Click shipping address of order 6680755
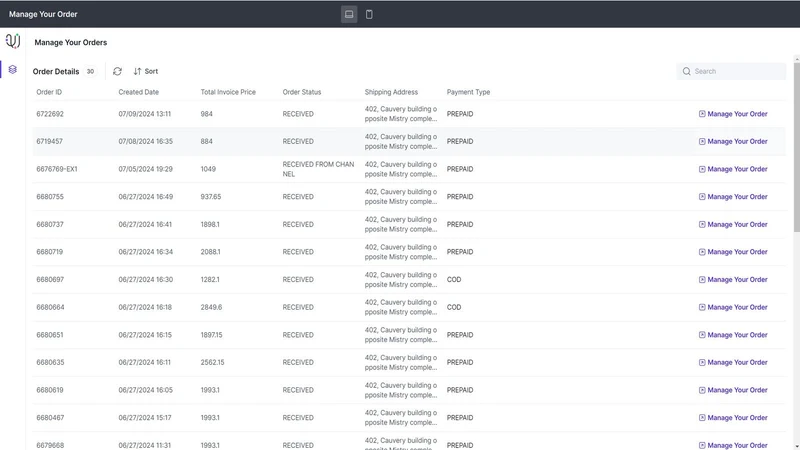Image resolution: width=800 pixels, height=450 pixels. point(401,196)
